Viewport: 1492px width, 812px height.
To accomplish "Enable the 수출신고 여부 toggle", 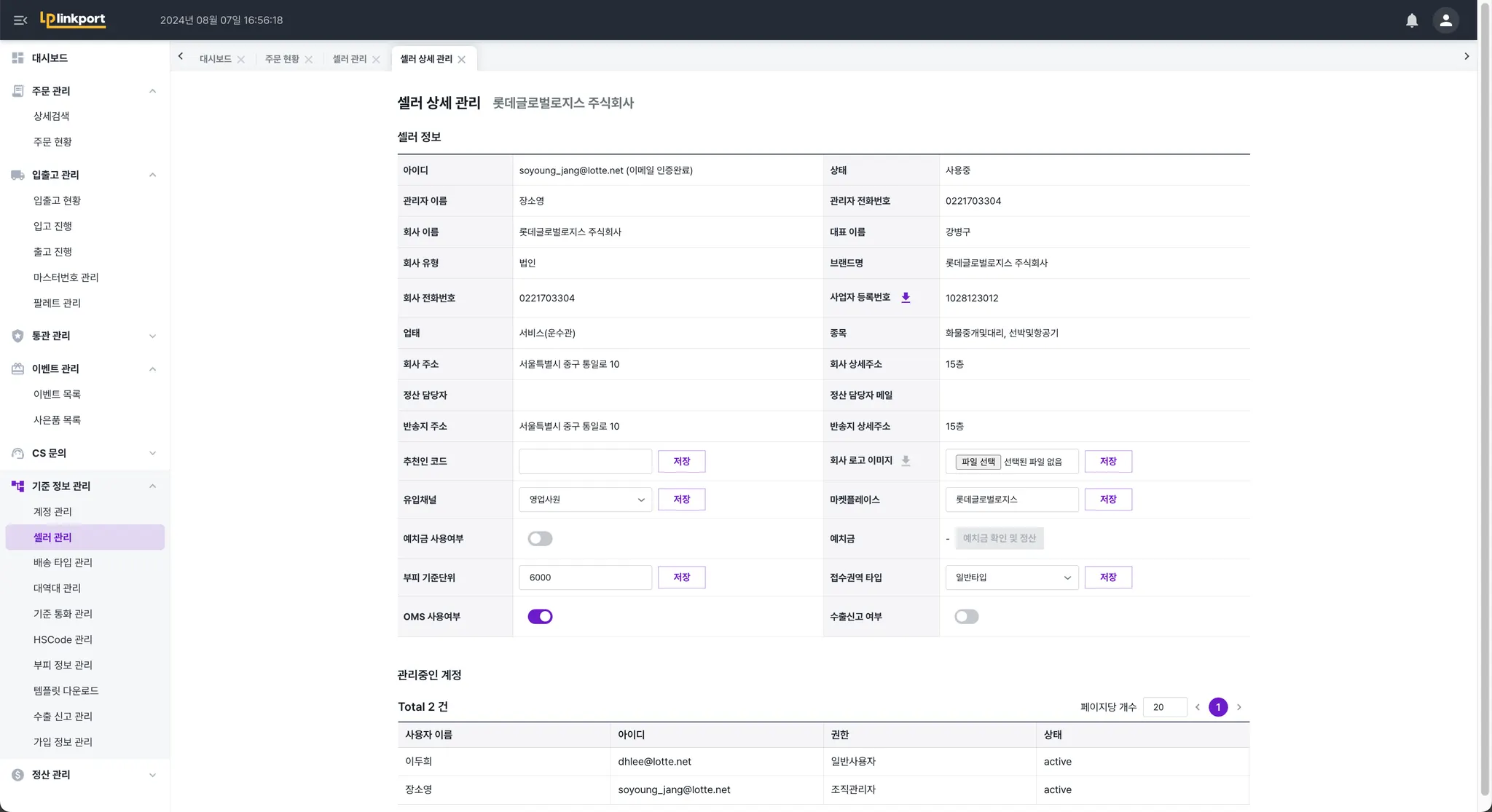I will point(966,617).
